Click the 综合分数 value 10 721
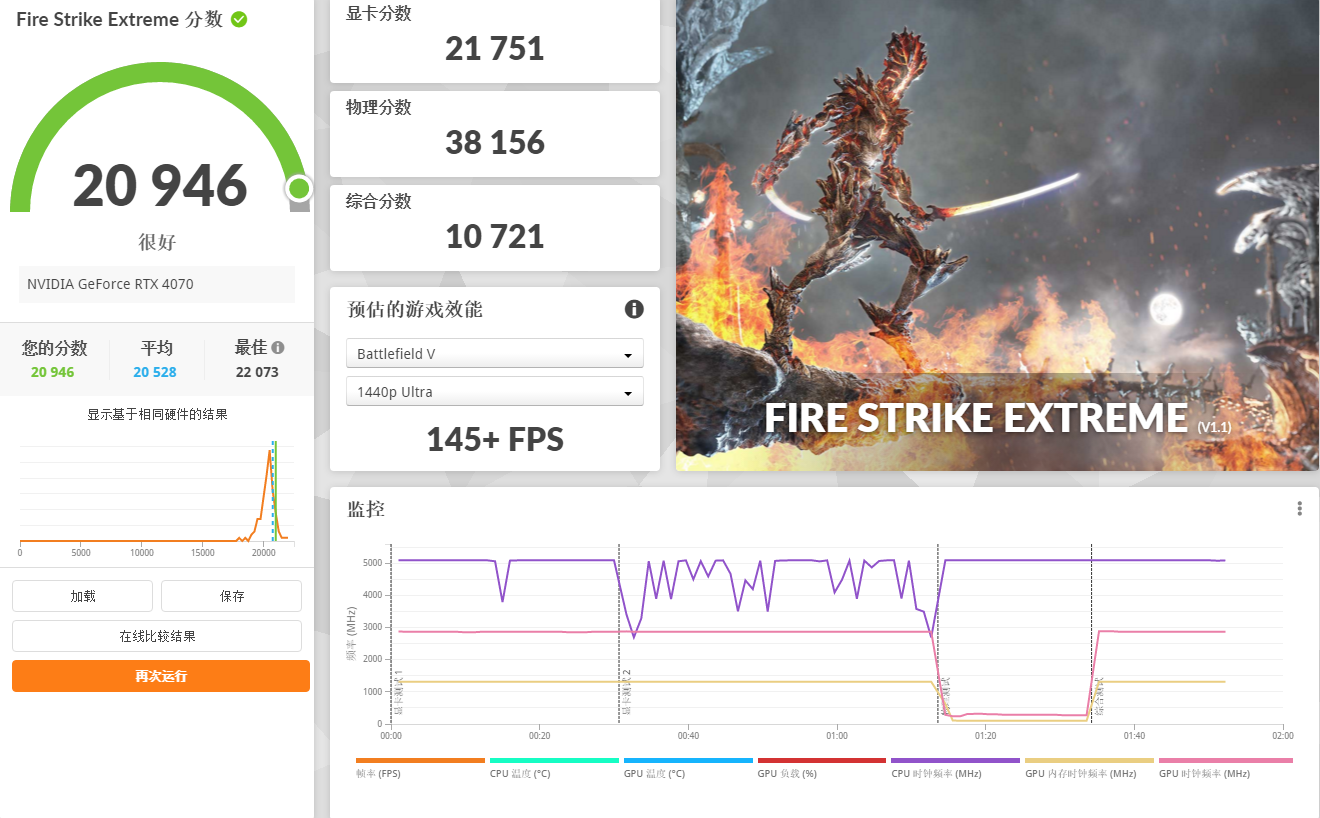 [x=495, y=236]
